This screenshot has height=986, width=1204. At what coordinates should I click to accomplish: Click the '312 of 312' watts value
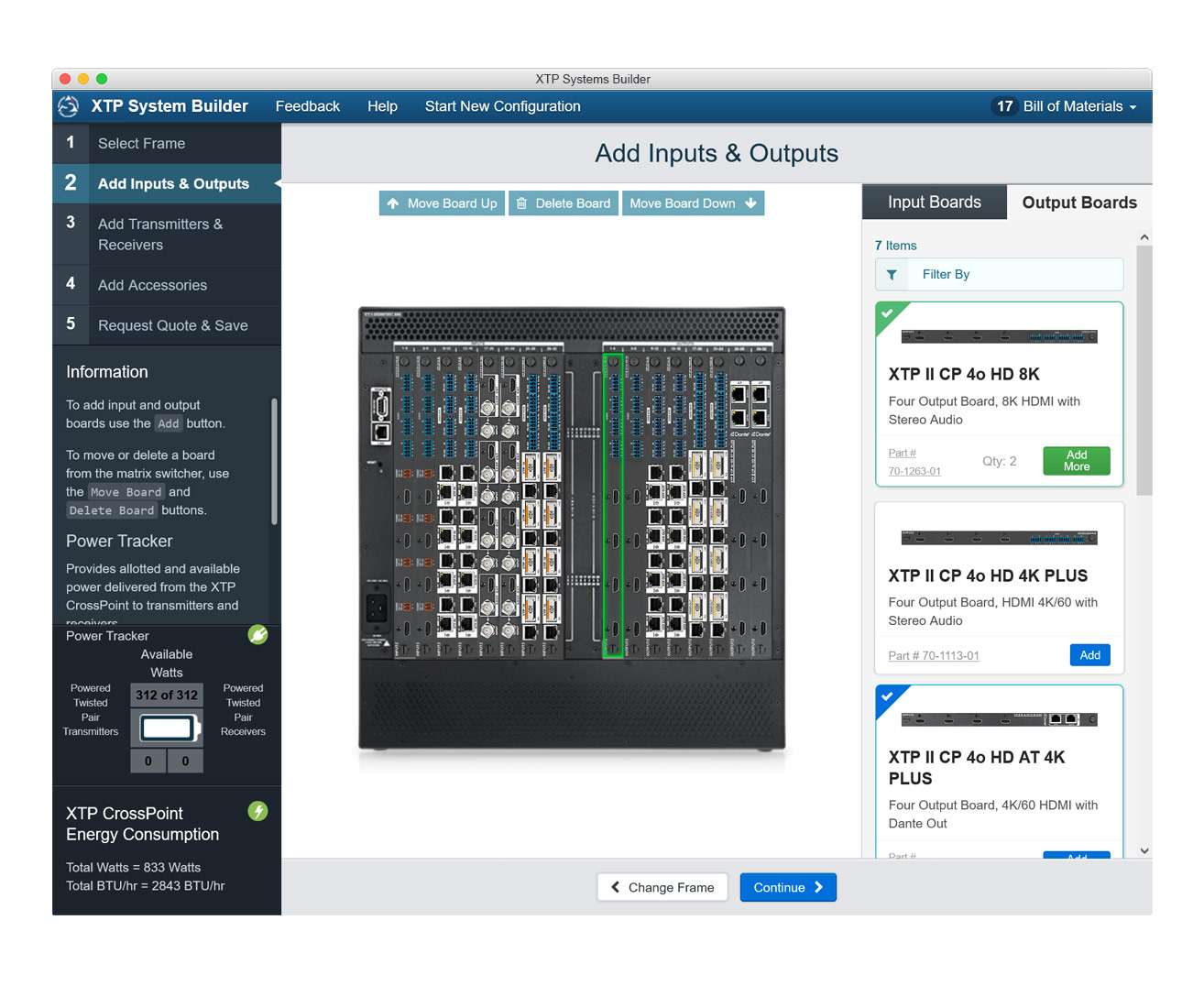coord(167,695)
